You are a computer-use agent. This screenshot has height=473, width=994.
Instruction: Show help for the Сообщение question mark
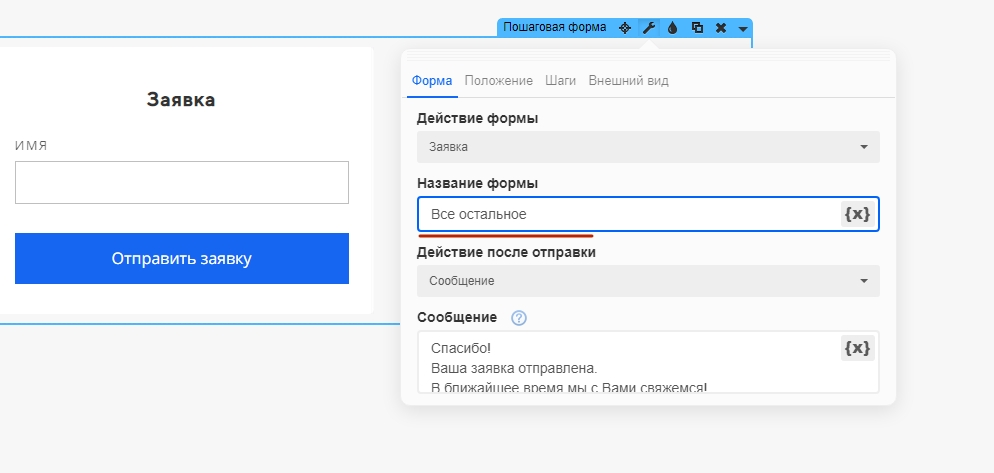pos(519,318)
